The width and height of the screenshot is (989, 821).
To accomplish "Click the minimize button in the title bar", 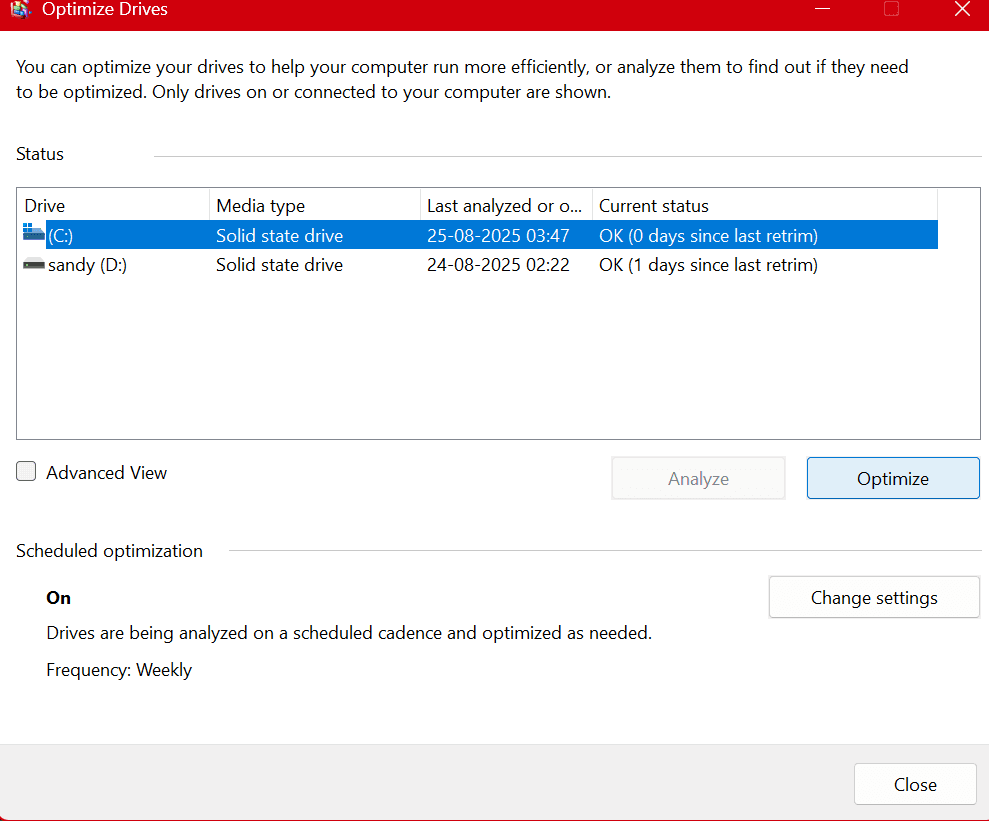I will point(822,9).
